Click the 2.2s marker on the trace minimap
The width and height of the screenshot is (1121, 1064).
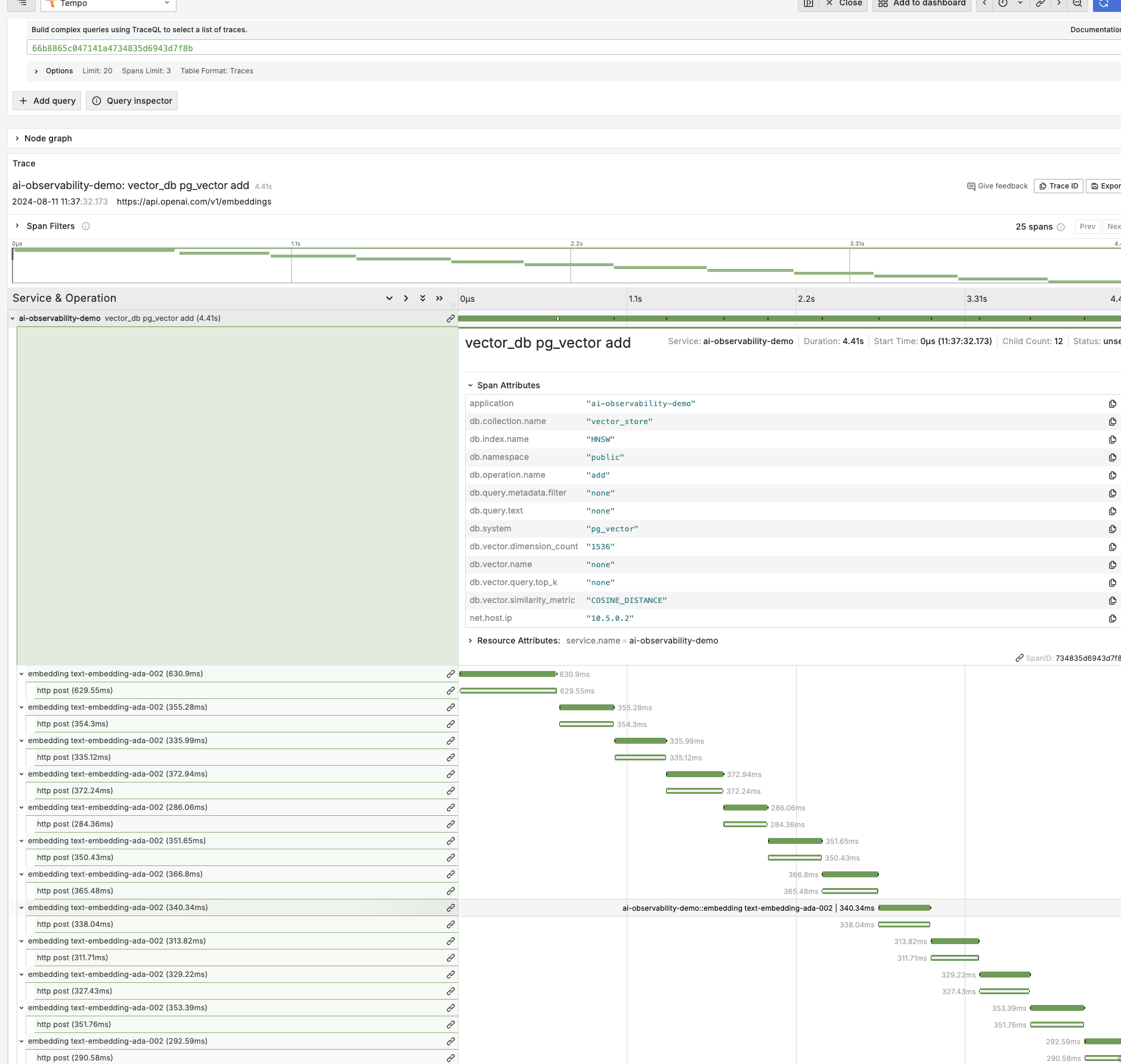pyautogui.click(x=576, y=244)
